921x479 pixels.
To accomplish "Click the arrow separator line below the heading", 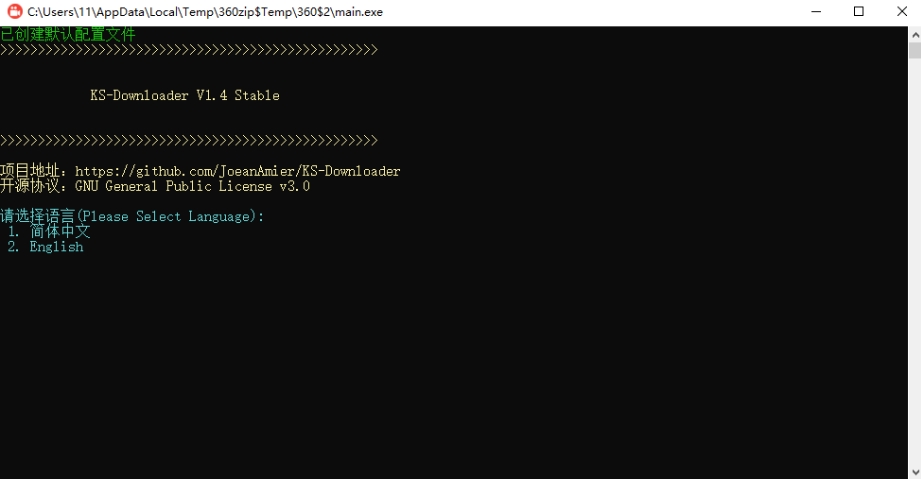I will 189,140.
